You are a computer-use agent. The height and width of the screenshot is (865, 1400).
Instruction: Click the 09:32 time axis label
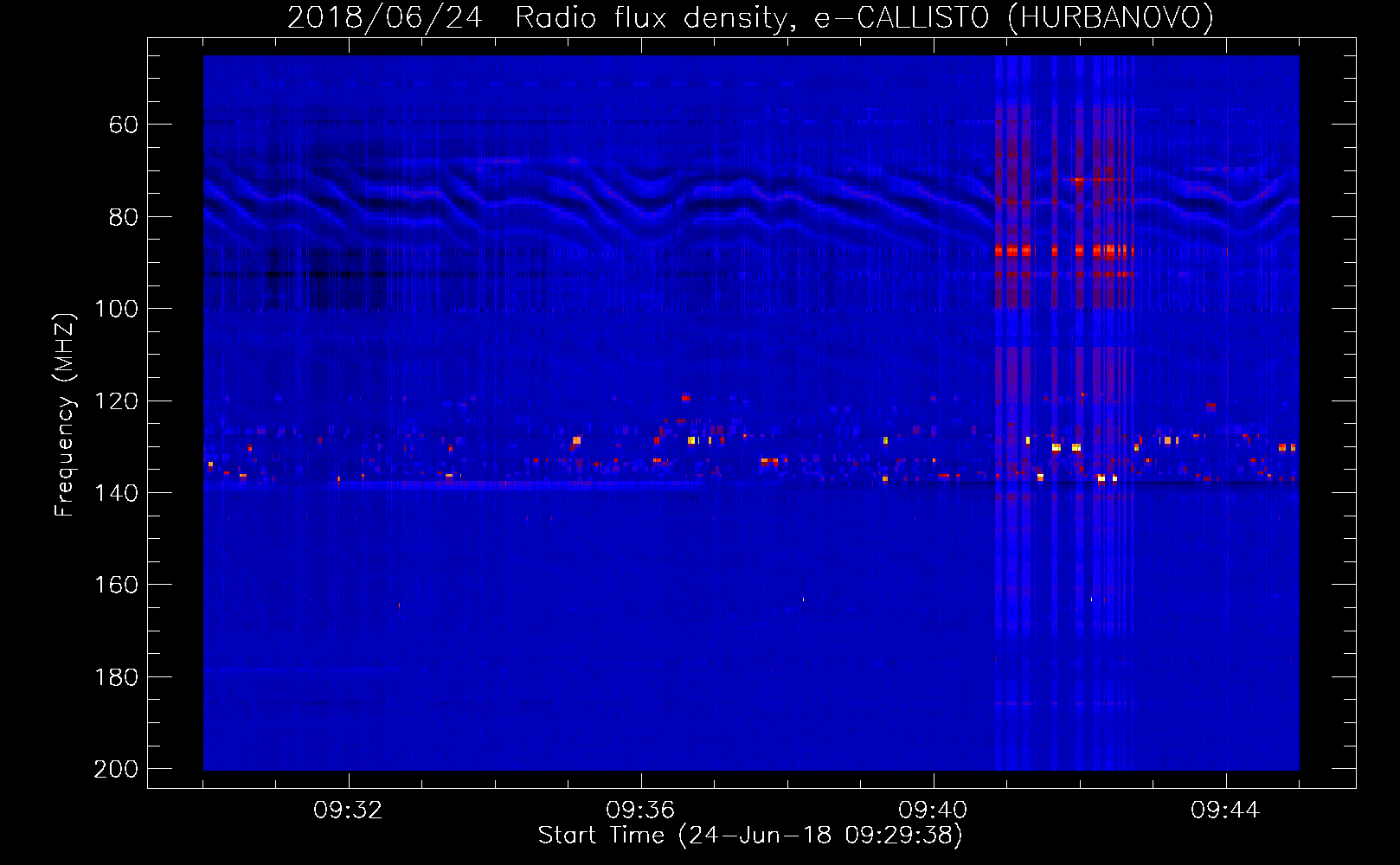pos(349,811)
